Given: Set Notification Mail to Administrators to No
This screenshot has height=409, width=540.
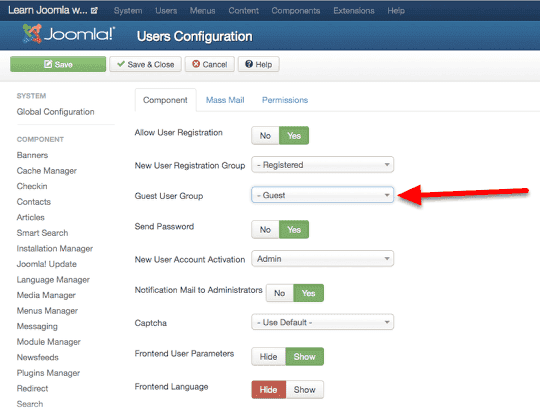Looking at the screenshot, I should pos(280,293).
